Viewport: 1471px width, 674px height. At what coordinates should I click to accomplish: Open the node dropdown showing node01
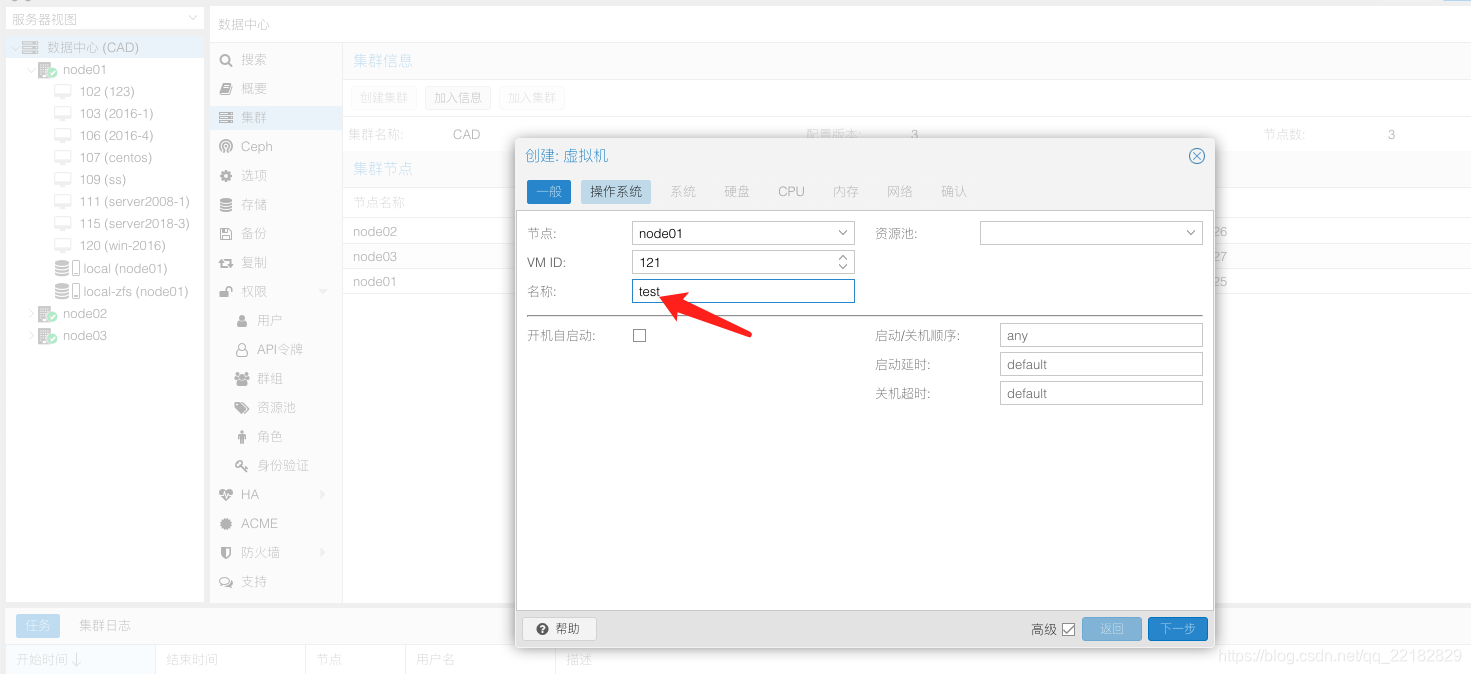pos(743,233)
